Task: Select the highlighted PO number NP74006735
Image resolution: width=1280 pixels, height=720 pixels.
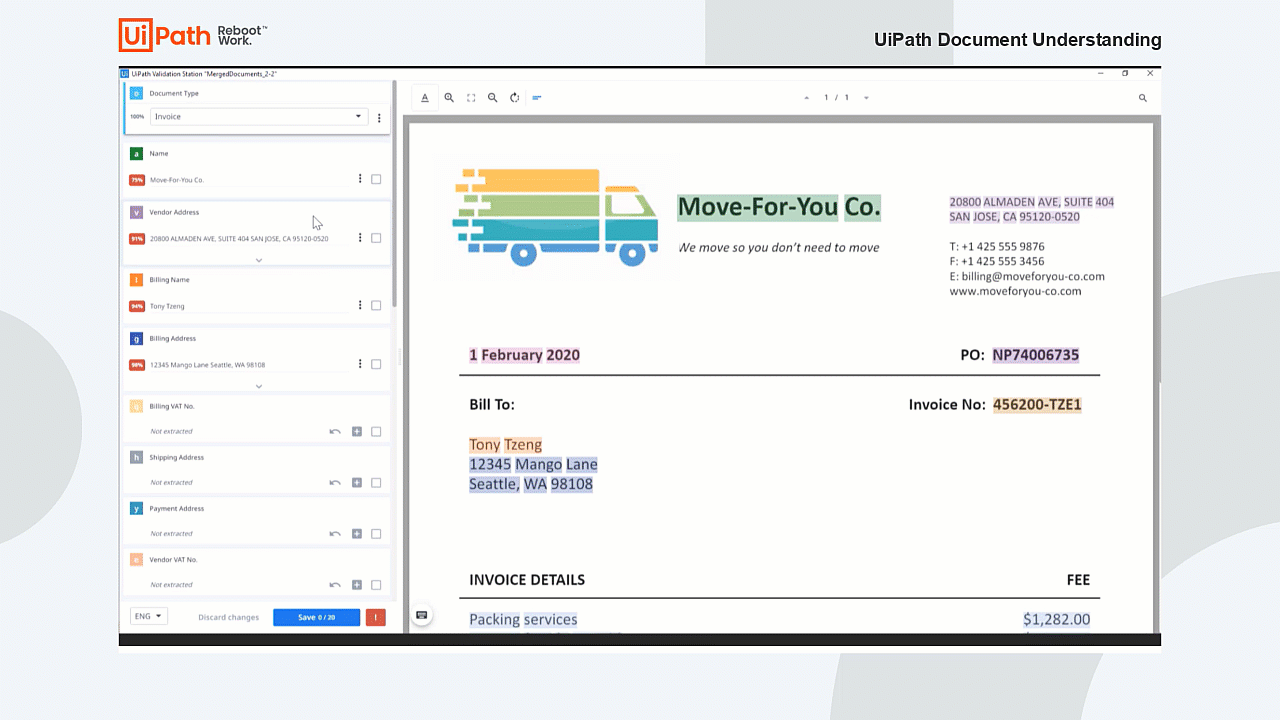Action: point(1035,355)
